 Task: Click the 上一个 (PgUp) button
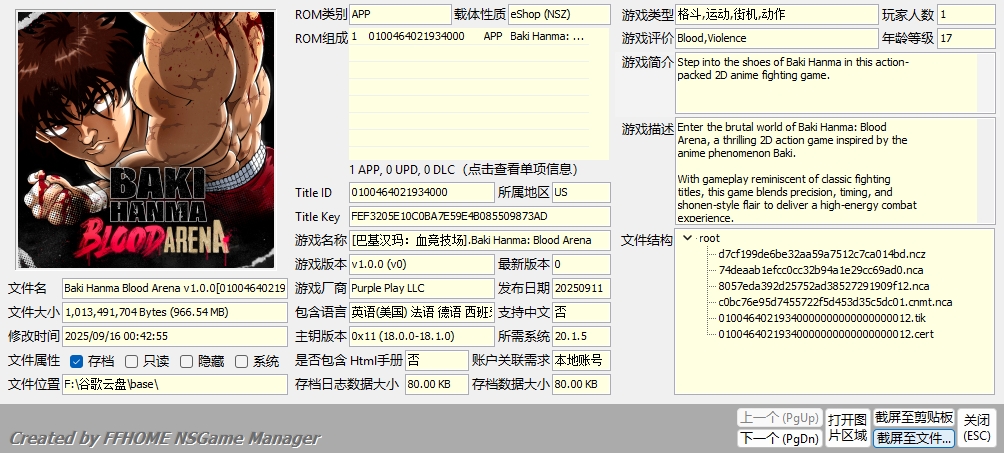779,418
